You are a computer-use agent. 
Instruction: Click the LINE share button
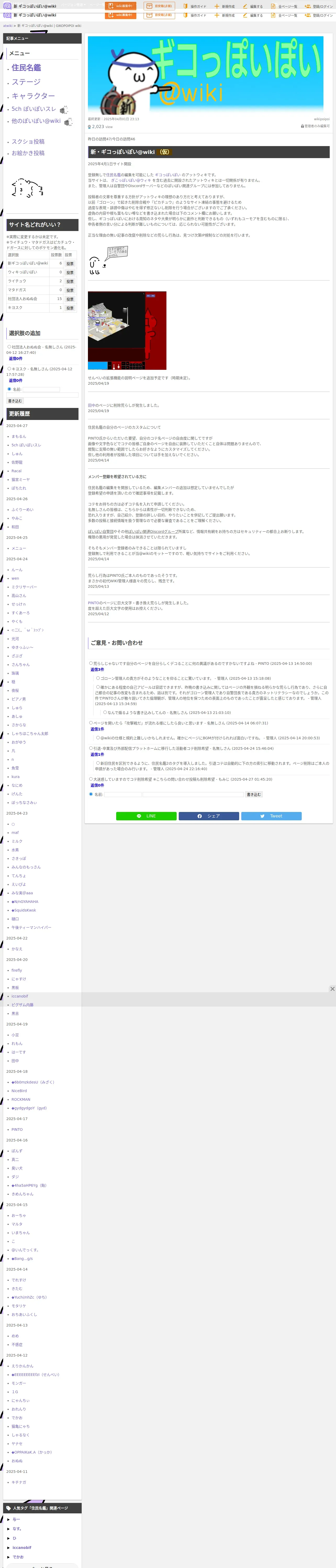pyautogui.click(x=146, y=816)
